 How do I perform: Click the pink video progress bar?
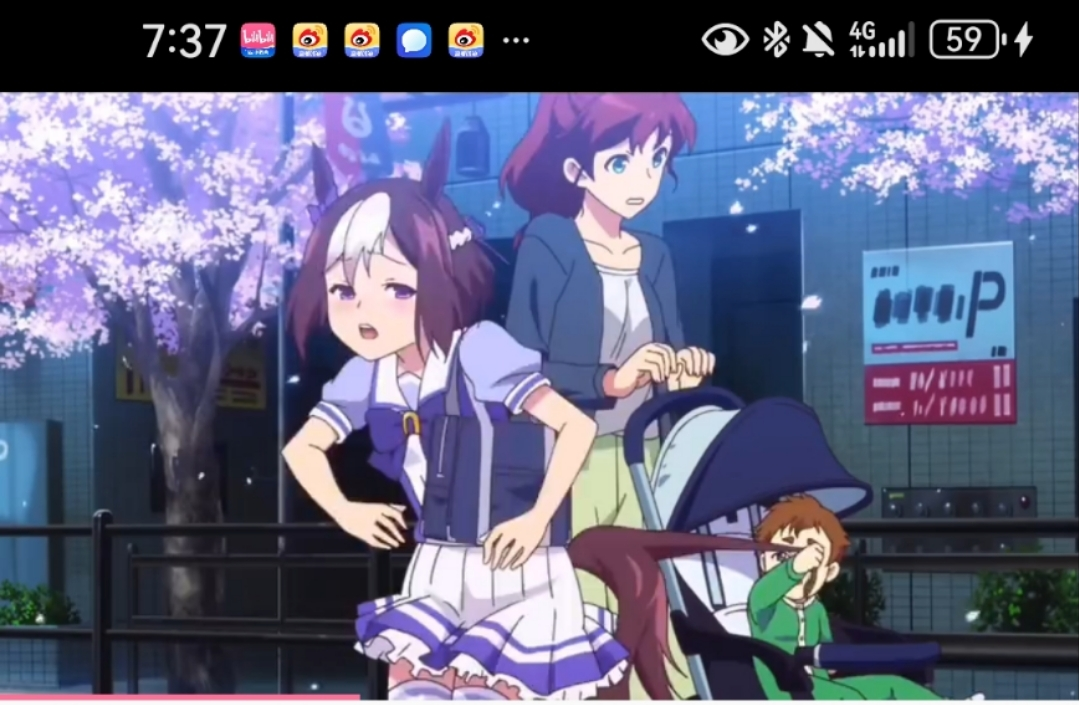pyautogui.click(x=180, y=697)
